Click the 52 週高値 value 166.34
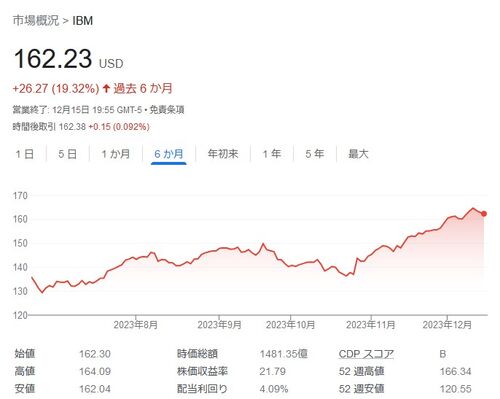 click(455, 371)
